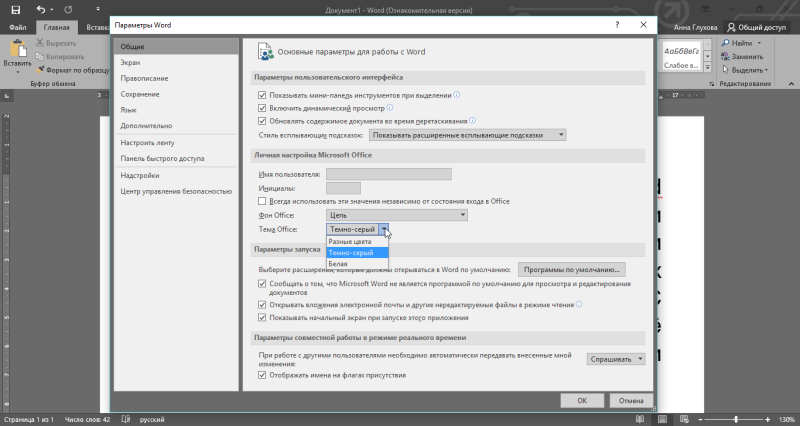The width and height of the screenshot is (800, 426).
Task: Open the Экран options category
Action: [x=176, y=62]
